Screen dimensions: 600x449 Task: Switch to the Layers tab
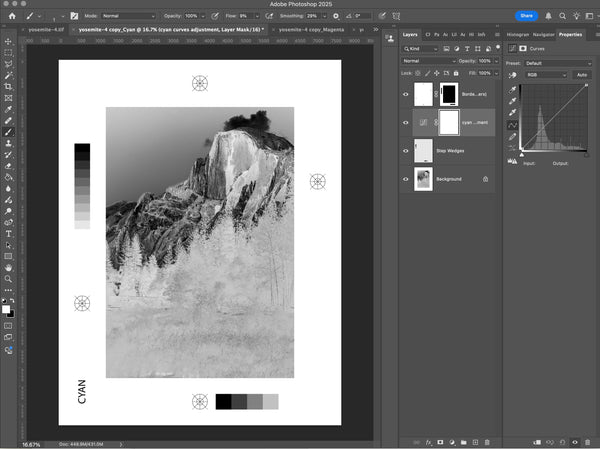[410, 34]
